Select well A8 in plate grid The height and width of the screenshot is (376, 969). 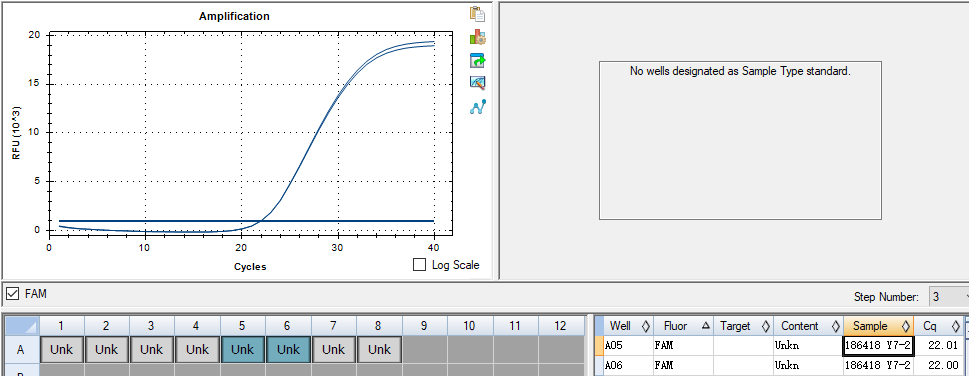tap(379, 349)
